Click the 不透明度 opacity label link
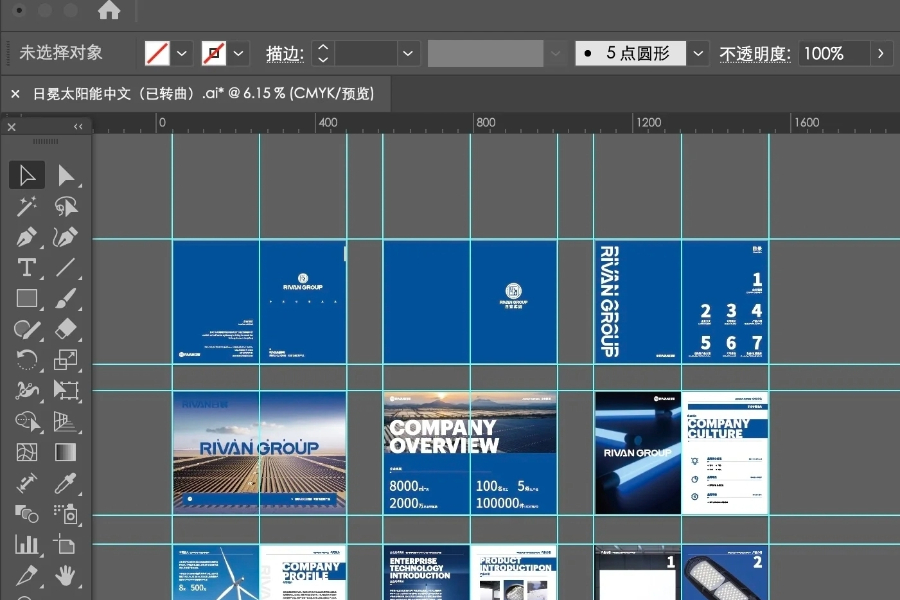This screenshot has height=600, width=900. (755, 54)
